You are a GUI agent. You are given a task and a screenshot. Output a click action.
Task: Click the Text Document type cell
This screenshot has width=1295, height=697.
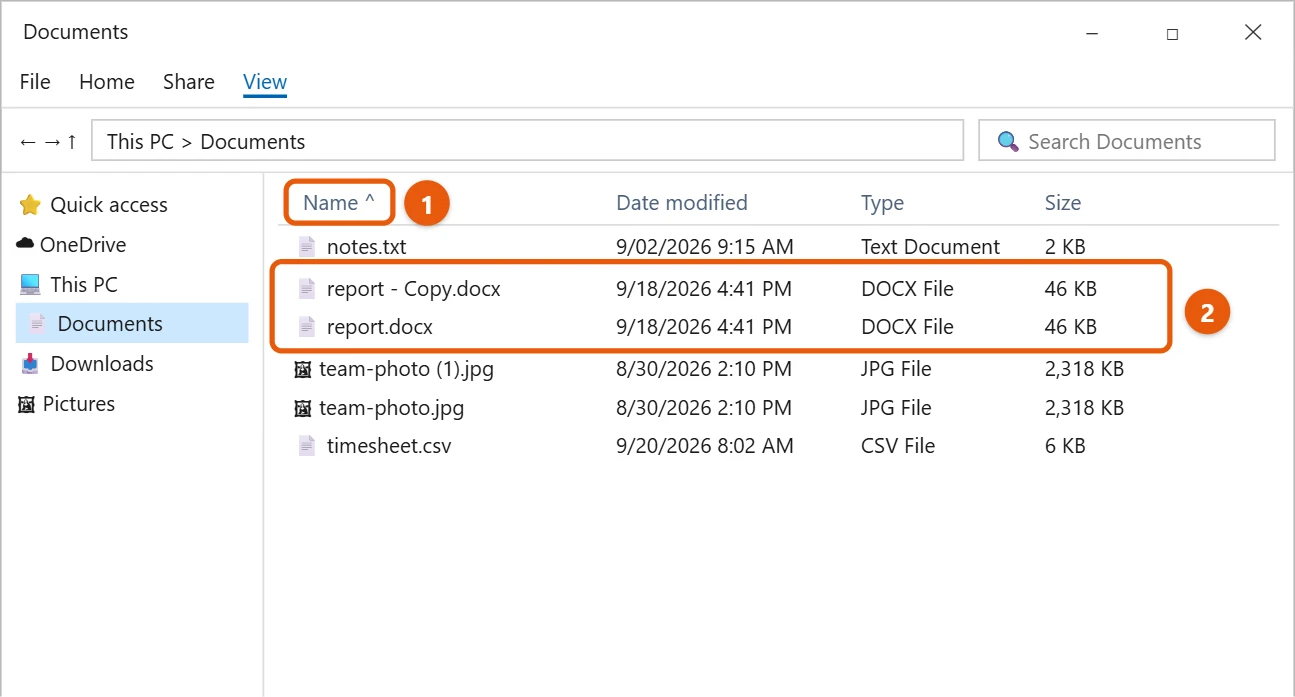point(930,247)
